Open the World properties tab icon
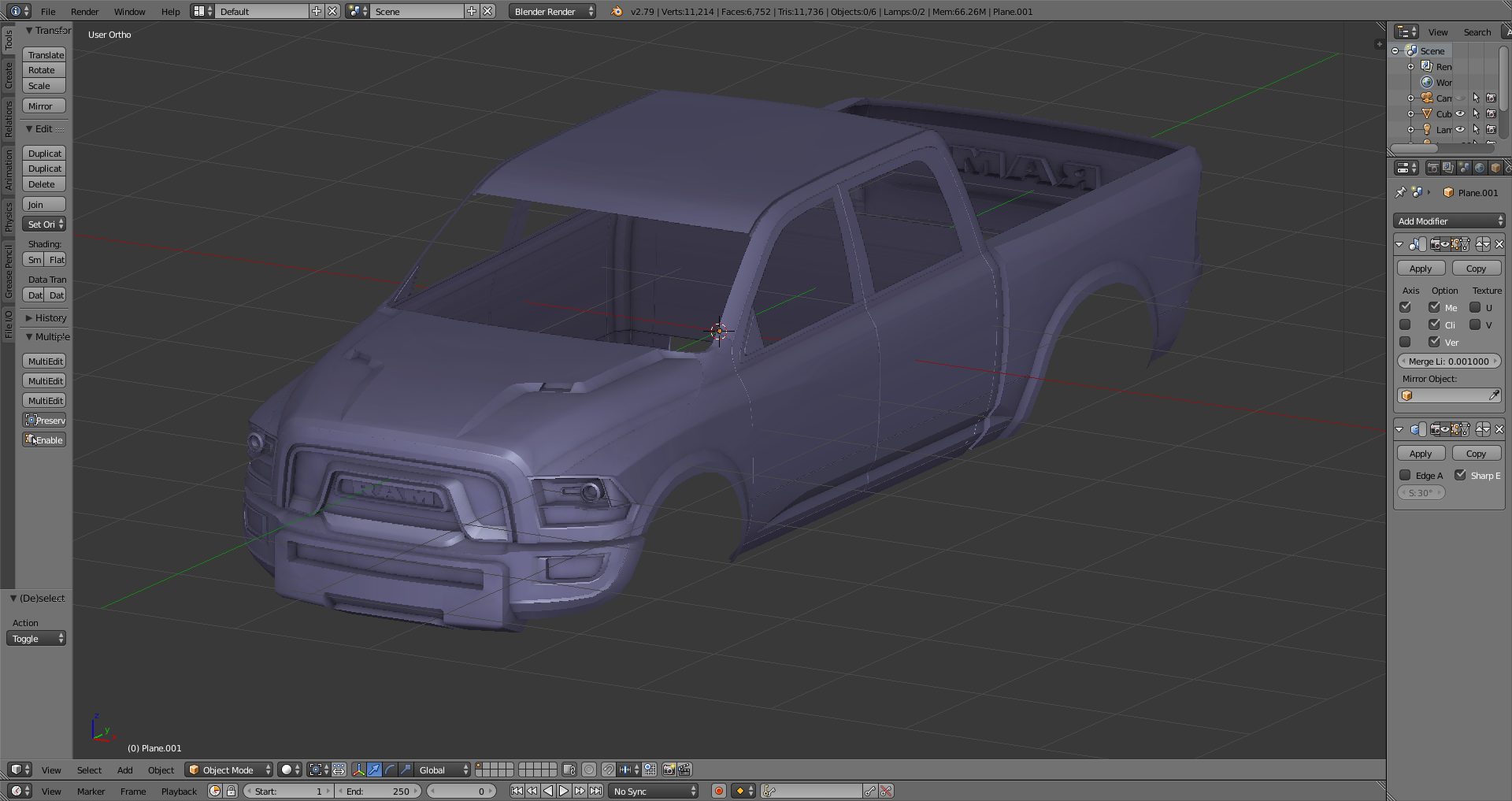Image resolution: width=1512 pixels, height=801 pixels. click(x=1480, y=168)
